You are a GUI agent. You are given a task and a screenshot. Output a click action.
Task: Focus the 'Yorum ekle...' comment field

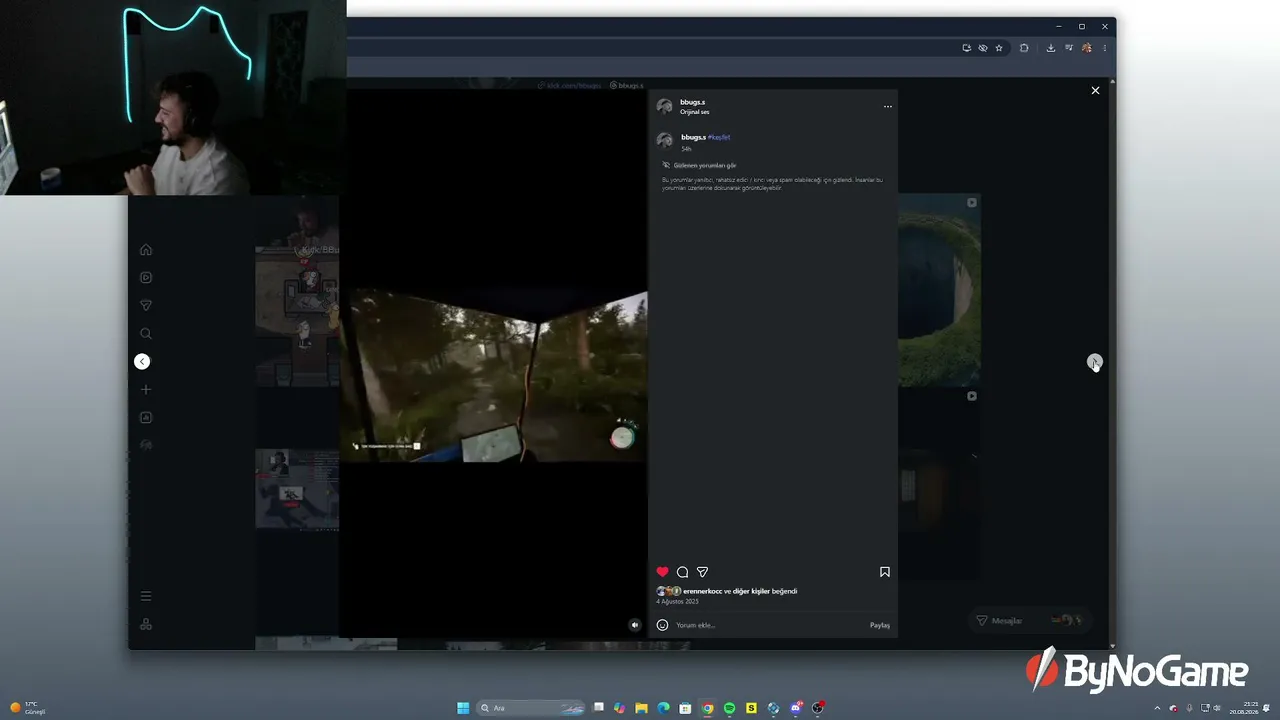pos(768,625)
